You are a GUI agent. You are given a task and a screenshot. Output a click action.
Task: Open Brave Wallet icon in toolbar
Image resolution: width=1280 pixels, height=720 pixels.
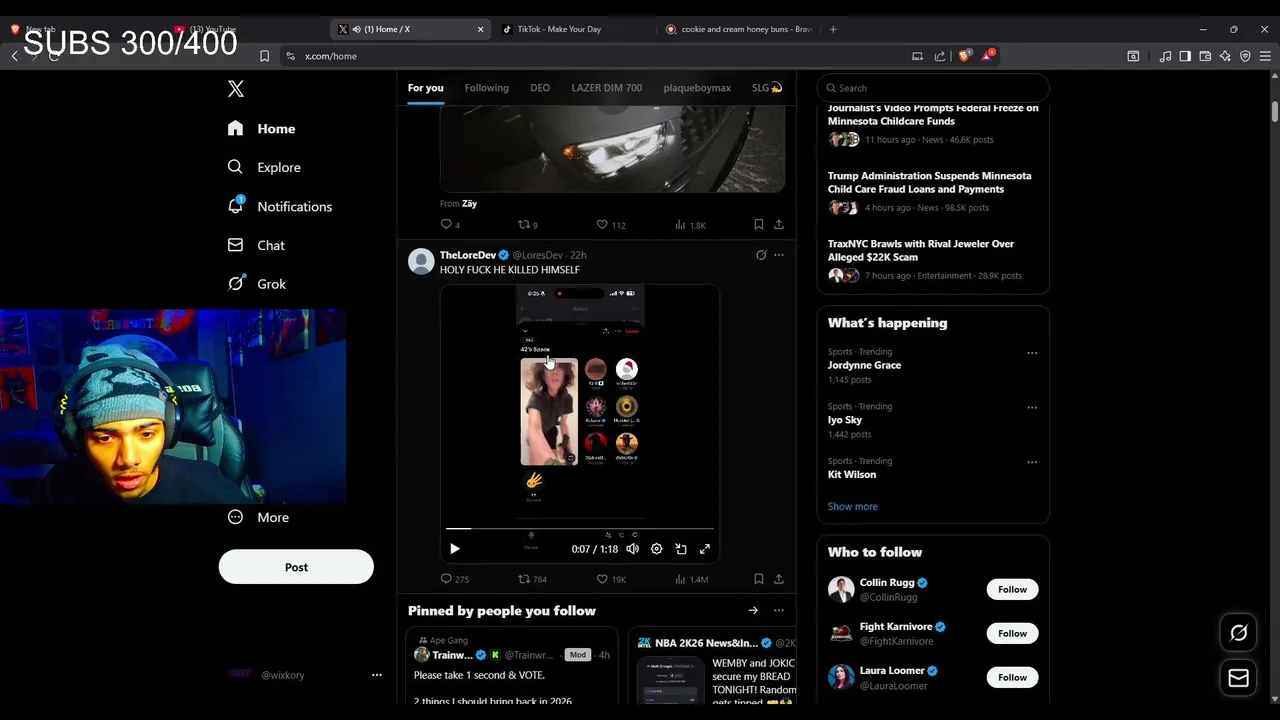coord(1205,56)
